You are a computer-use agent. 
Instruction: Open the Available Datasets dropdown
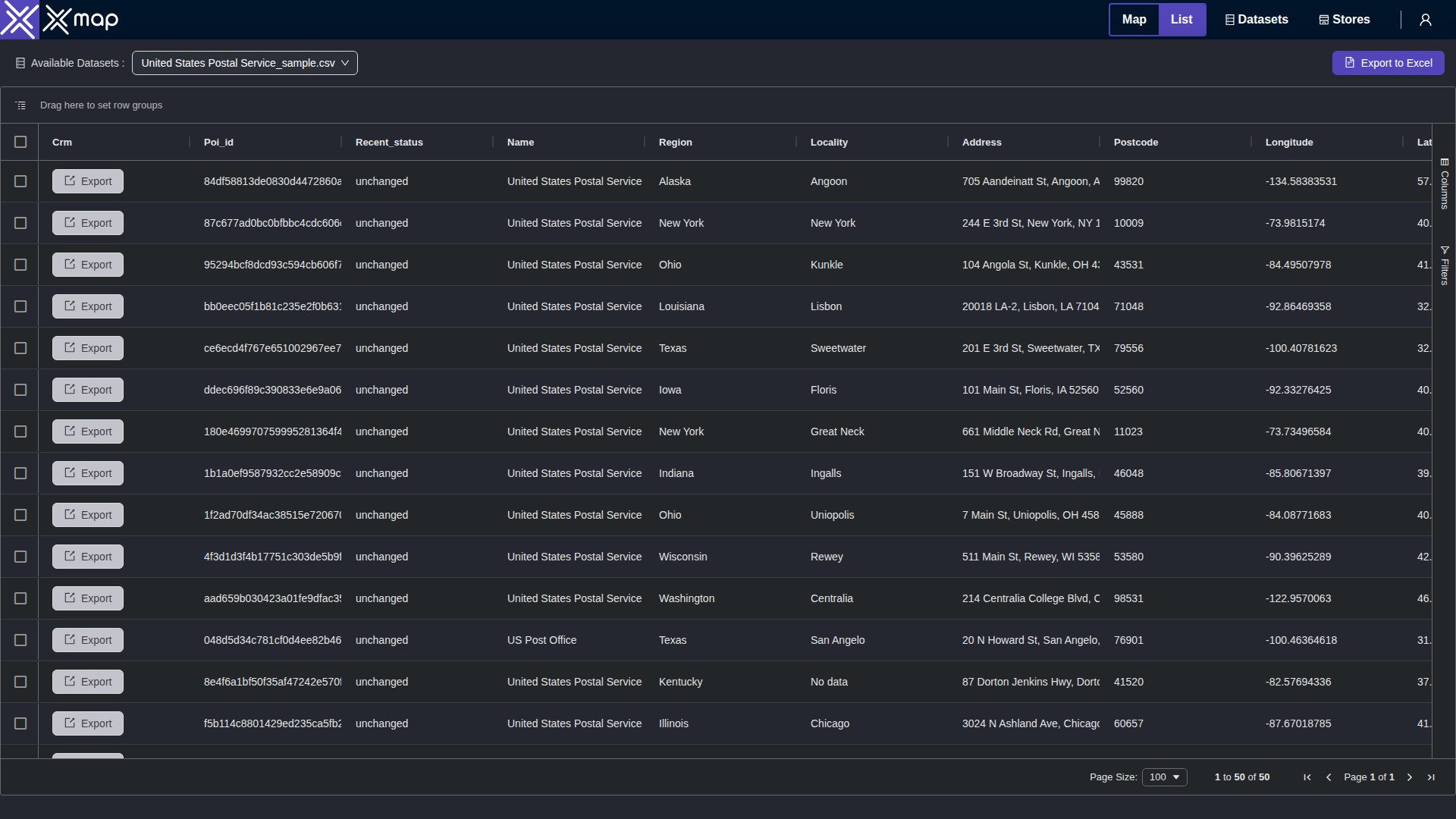click(x=244, y=63)
